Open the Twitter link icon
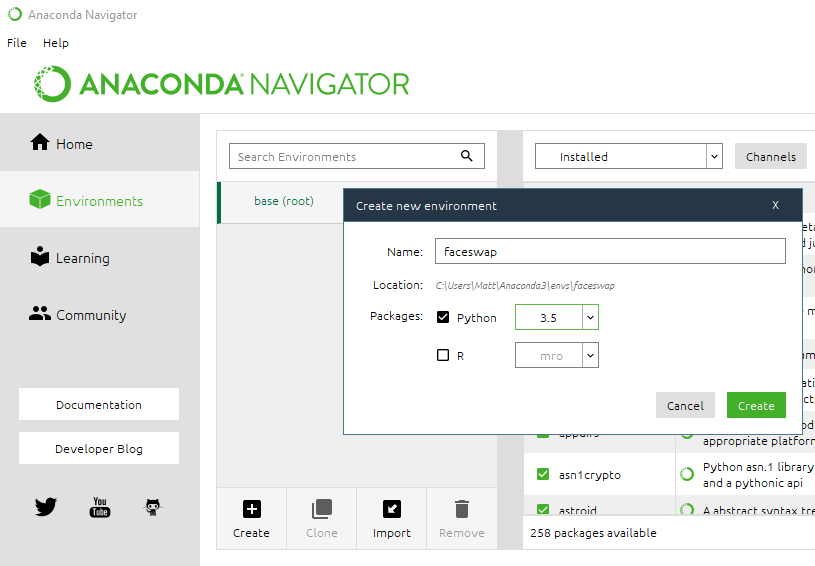 tap(46, 507)
